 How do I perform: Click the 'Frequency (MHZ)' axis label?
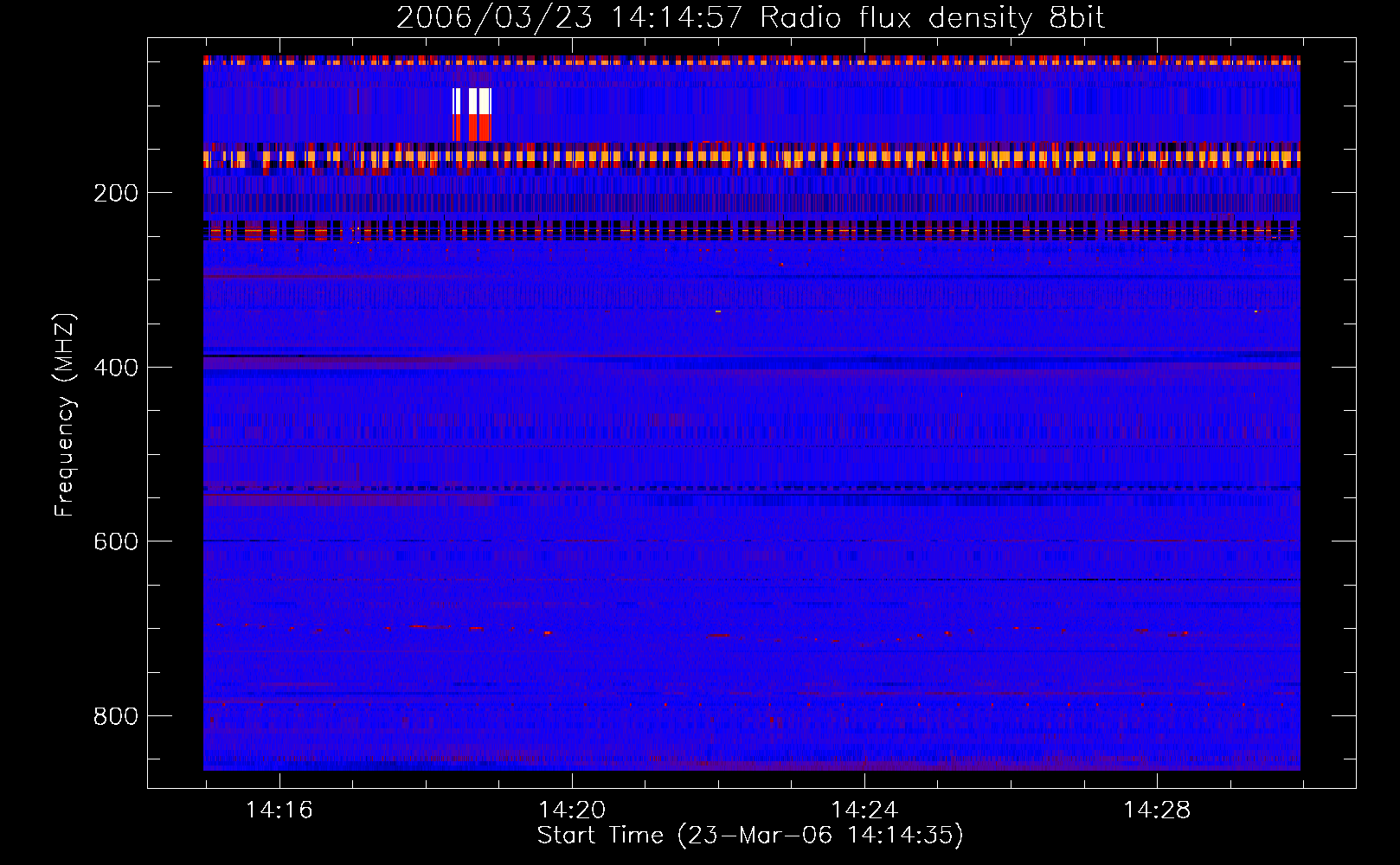coord(64,414)
